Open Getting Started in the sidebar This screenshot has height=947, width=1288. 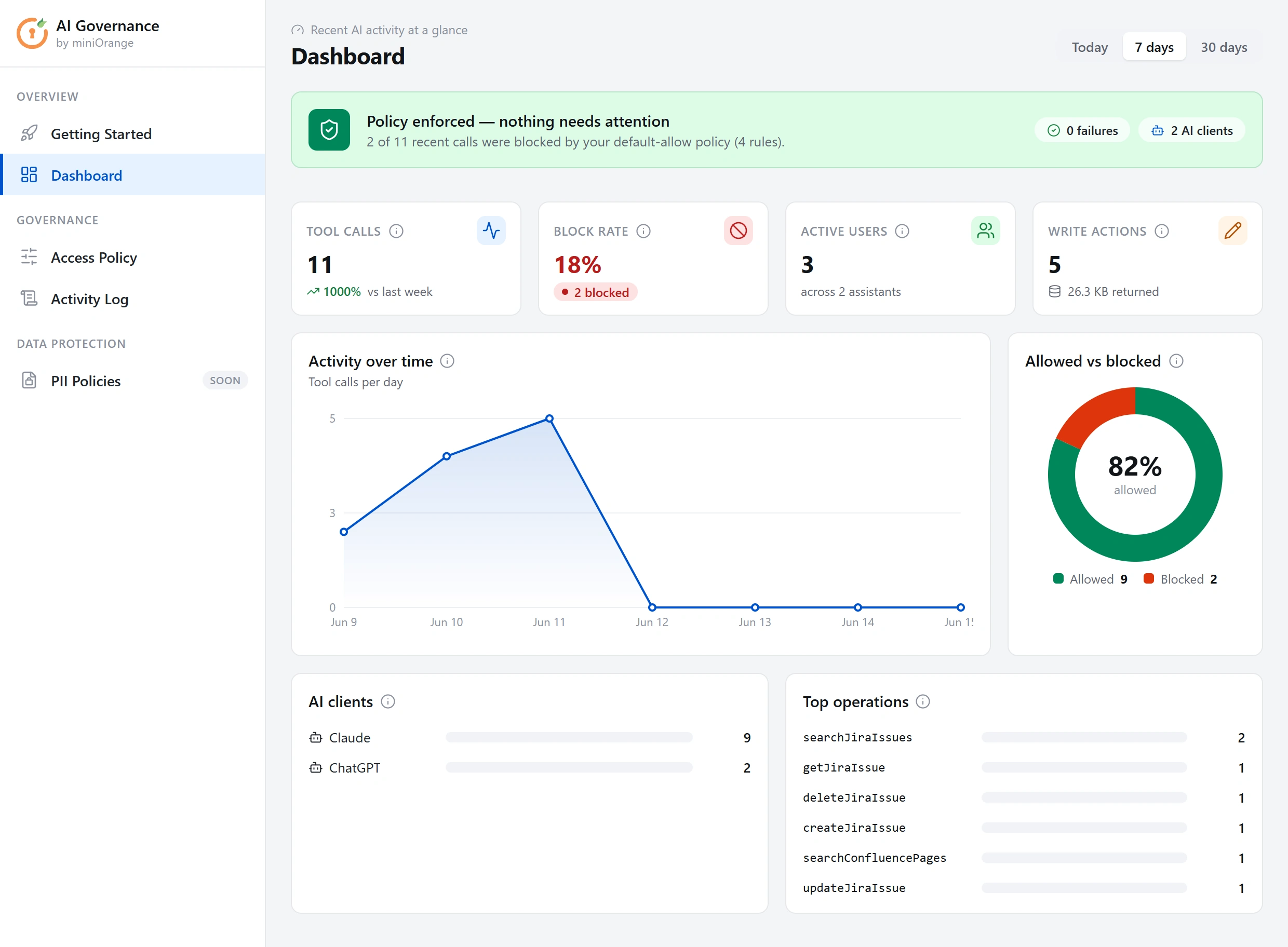coord(132,133)
